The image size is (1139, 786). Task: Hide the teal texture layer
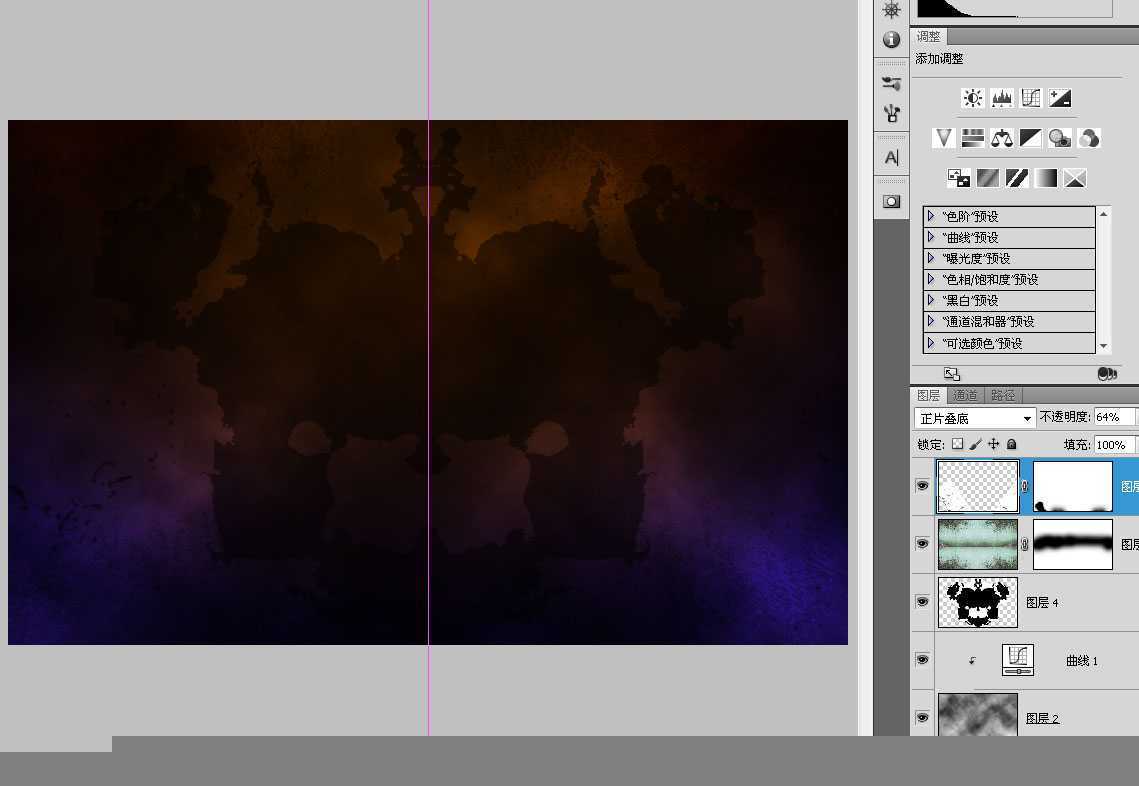point(923,543)
